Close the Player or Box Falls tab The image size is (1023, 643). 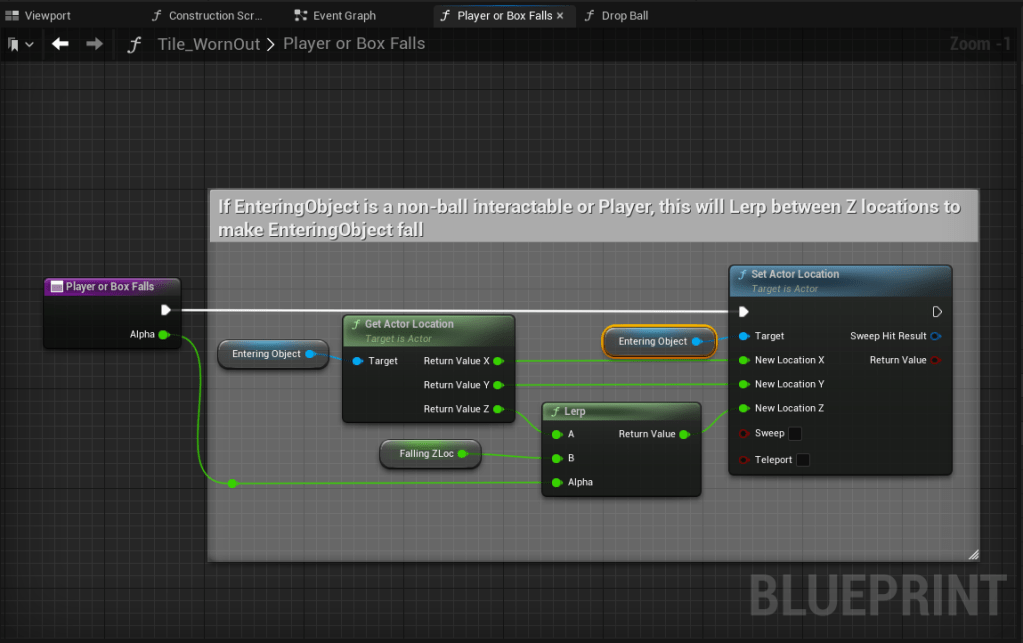[x=560, y=16]
